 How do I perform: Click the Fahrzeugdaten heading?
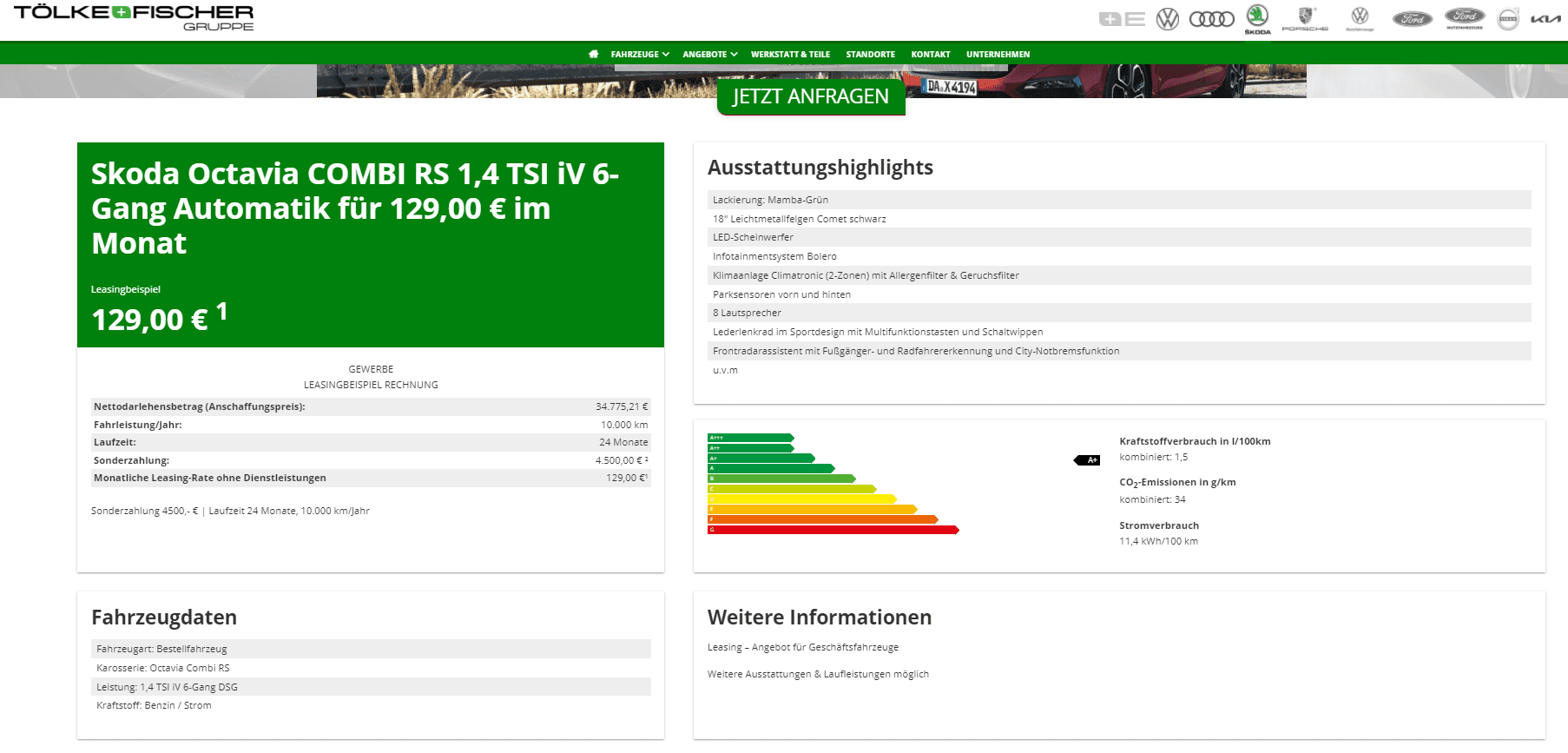pos(164,618)
